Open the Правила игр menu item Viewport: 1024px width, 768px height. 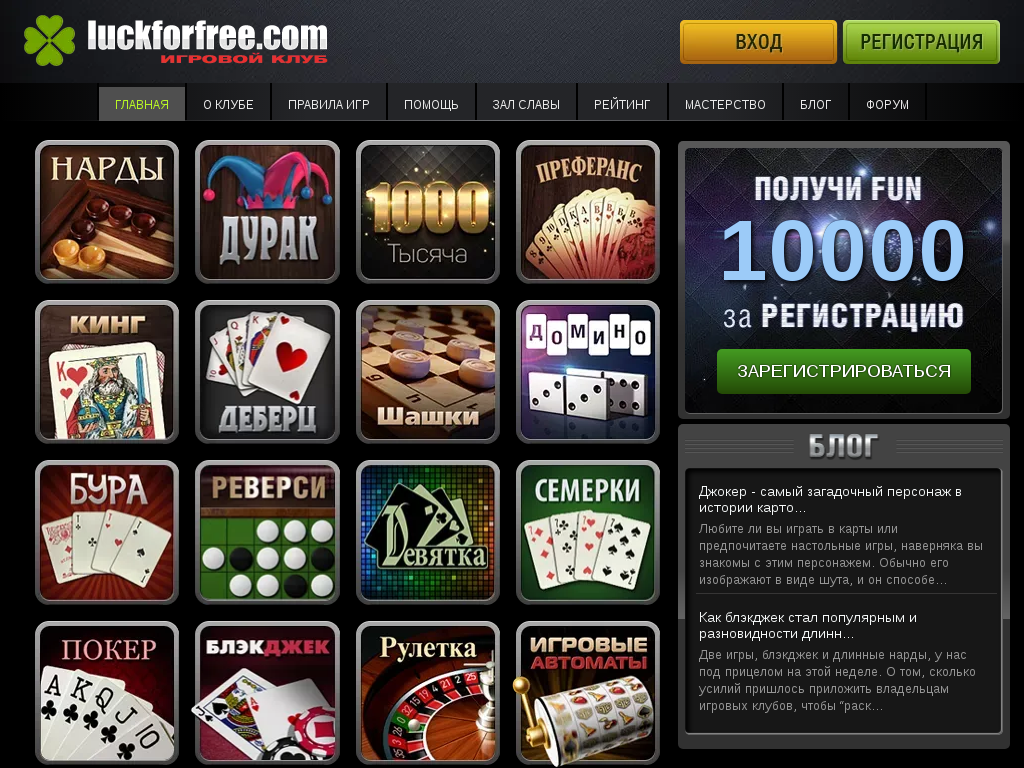tap(328, 103)
